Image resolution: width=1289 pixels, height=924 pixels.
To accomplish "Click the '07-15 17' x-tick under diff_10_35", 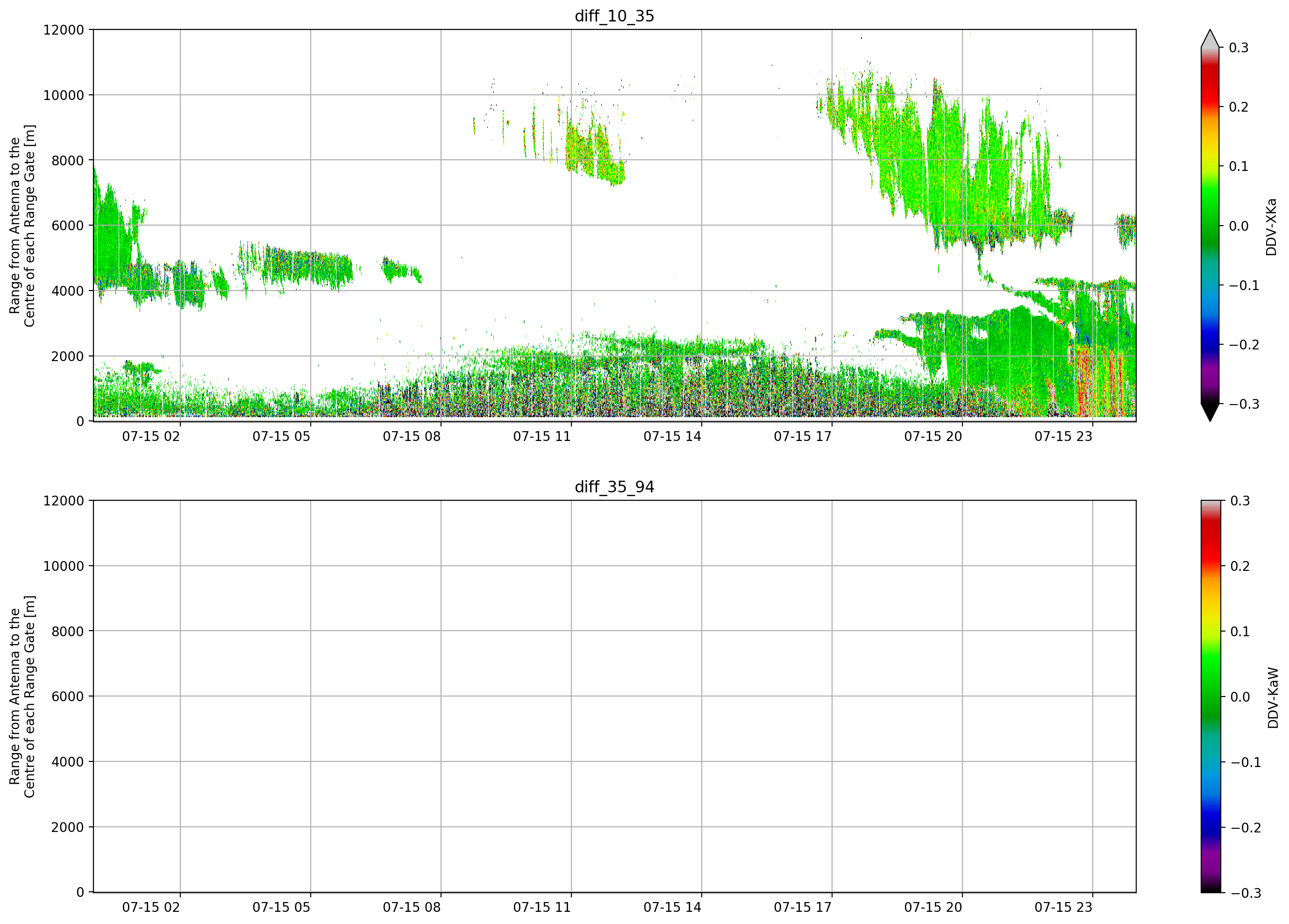I will [x=803, y=436].
